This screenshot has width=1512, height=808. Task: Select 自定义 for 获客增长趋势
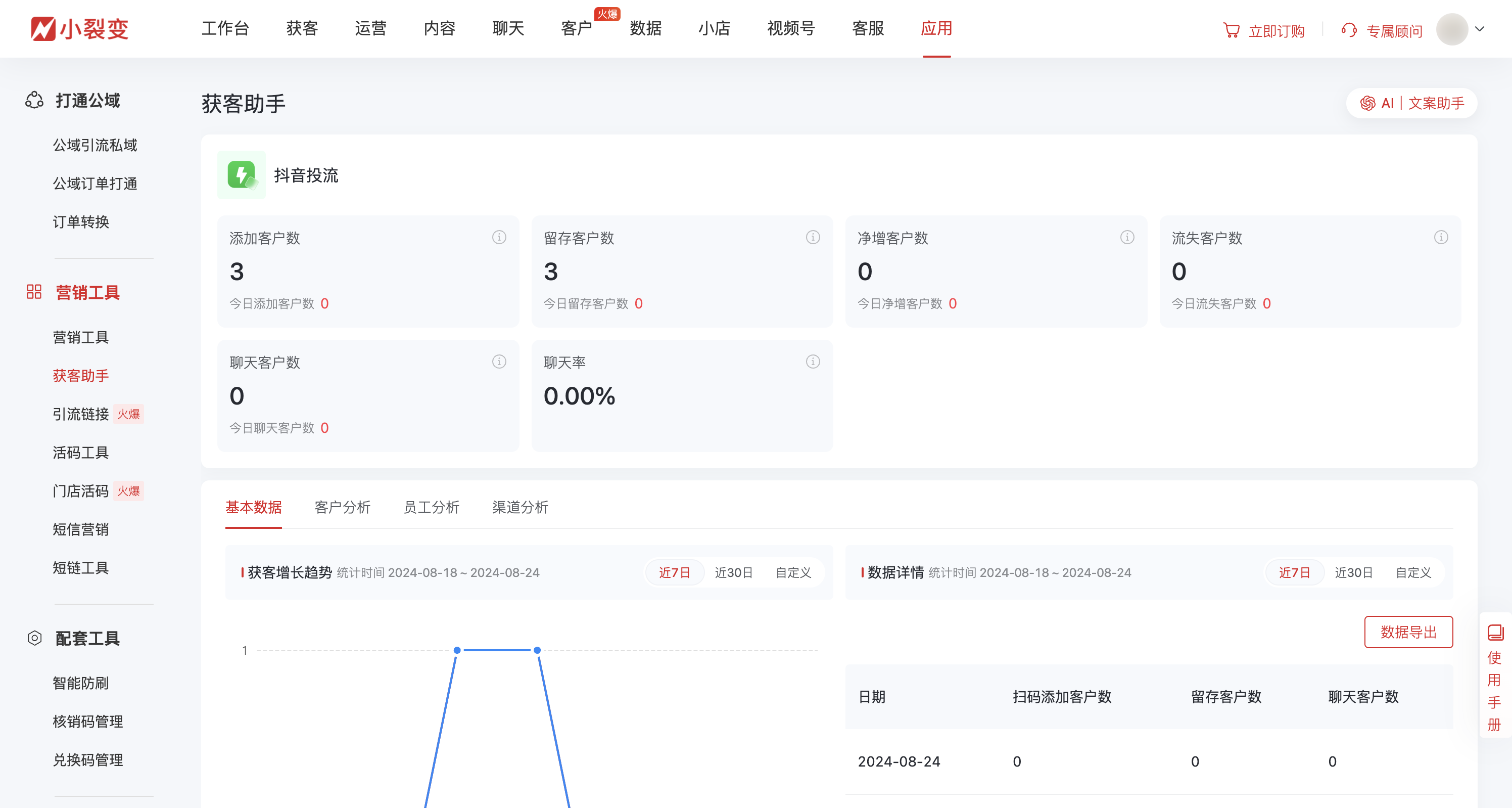(793, 572)
